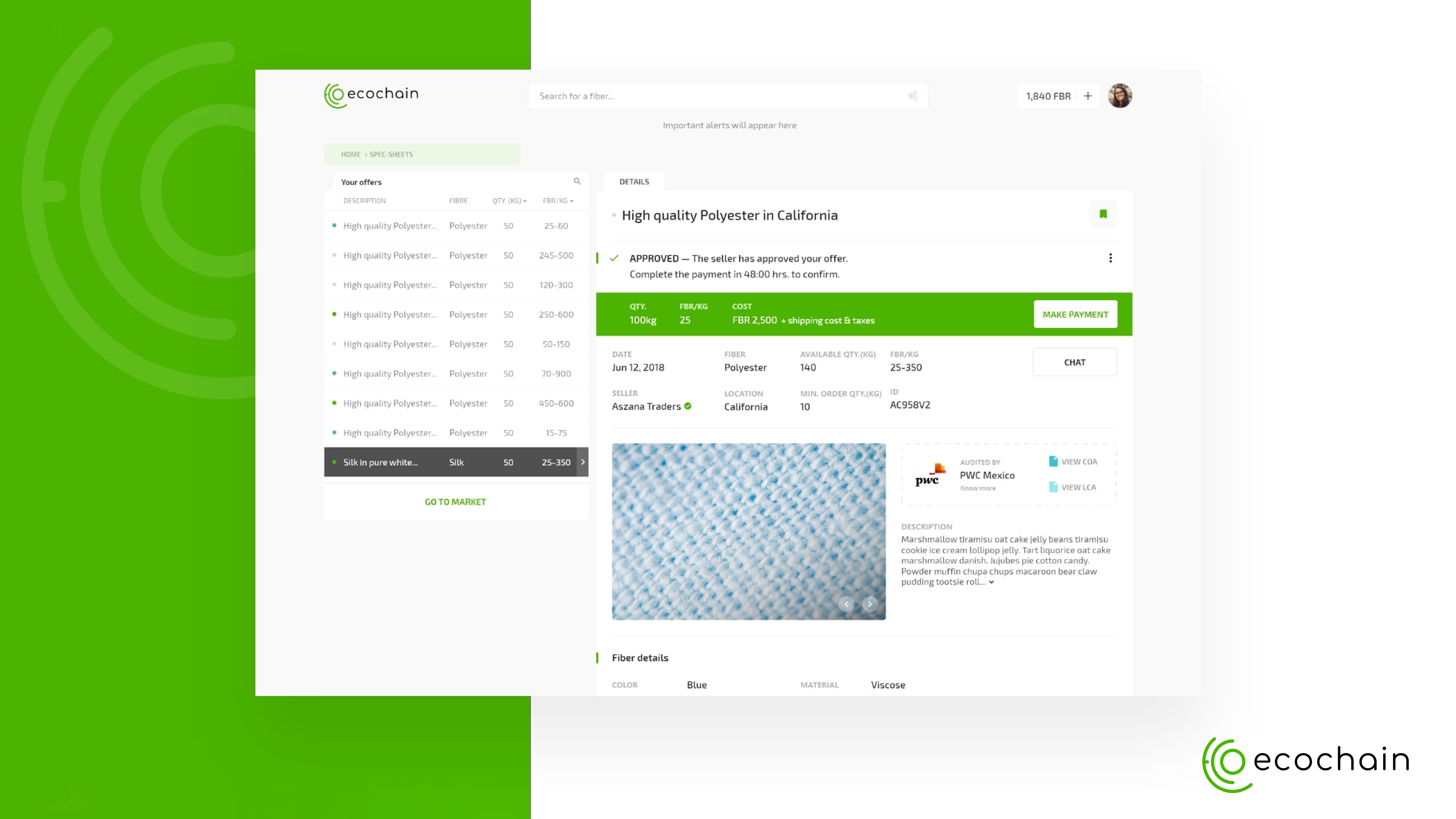
Task: Click the Search for a fiber input field
Action: (727, 95)
